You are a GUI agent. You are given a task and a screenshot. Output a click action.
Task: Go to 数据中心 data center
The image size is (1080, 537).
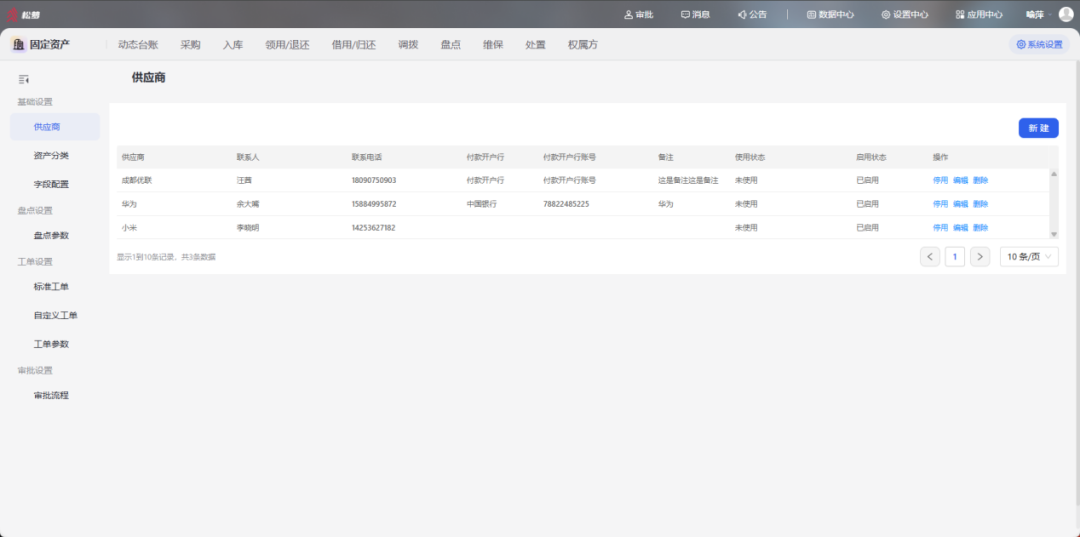coord(830,15)
